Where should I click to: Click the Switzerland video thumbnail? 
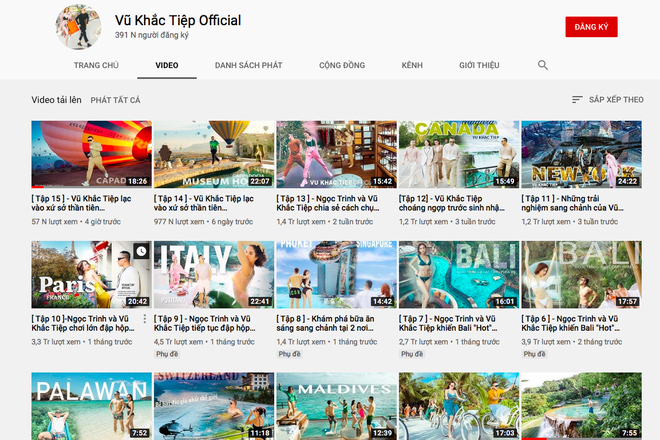tap(213, 406)
